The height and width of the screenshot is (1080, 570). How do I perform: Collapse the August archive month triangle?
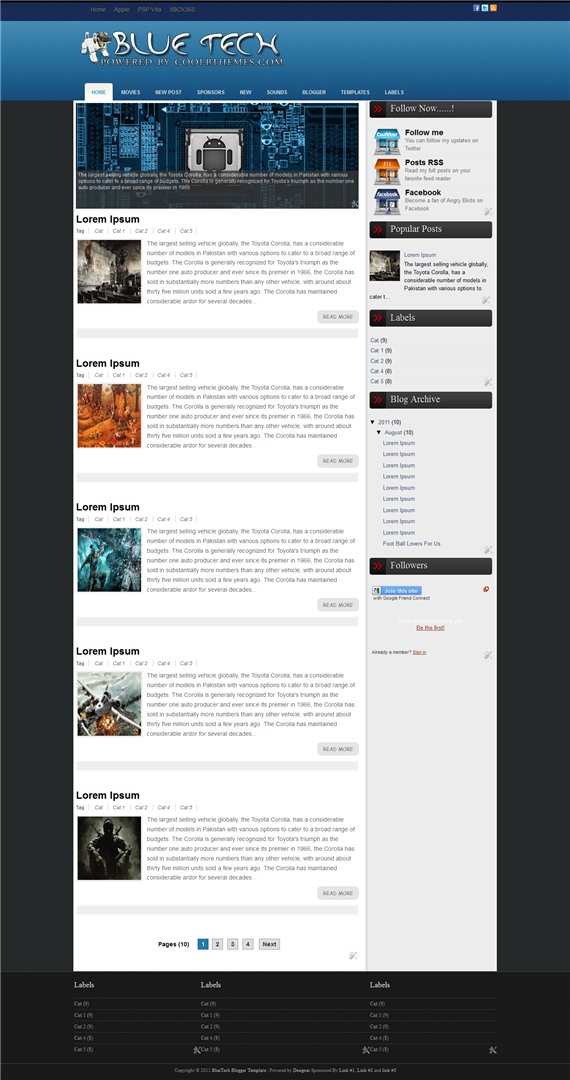coord(379,433)
